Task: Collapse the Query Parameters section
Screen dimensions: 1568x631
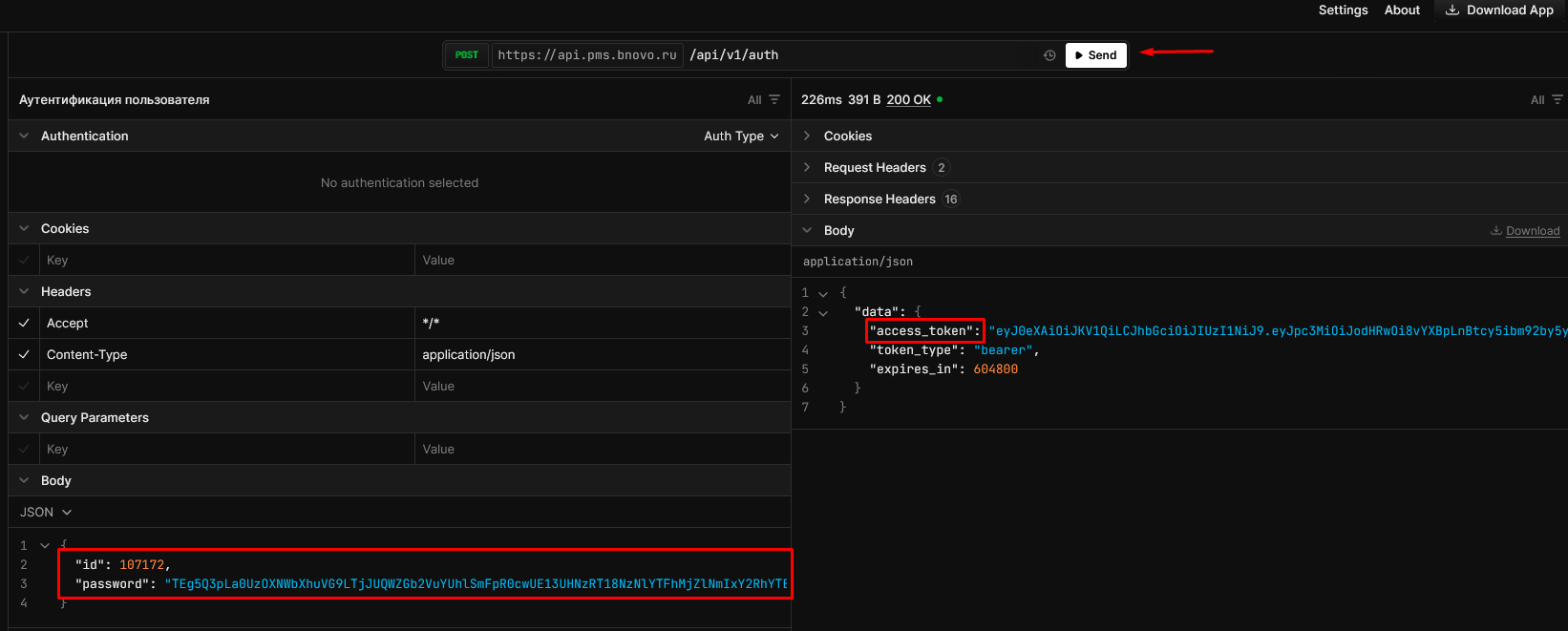Action: click(x=24, y=417)
